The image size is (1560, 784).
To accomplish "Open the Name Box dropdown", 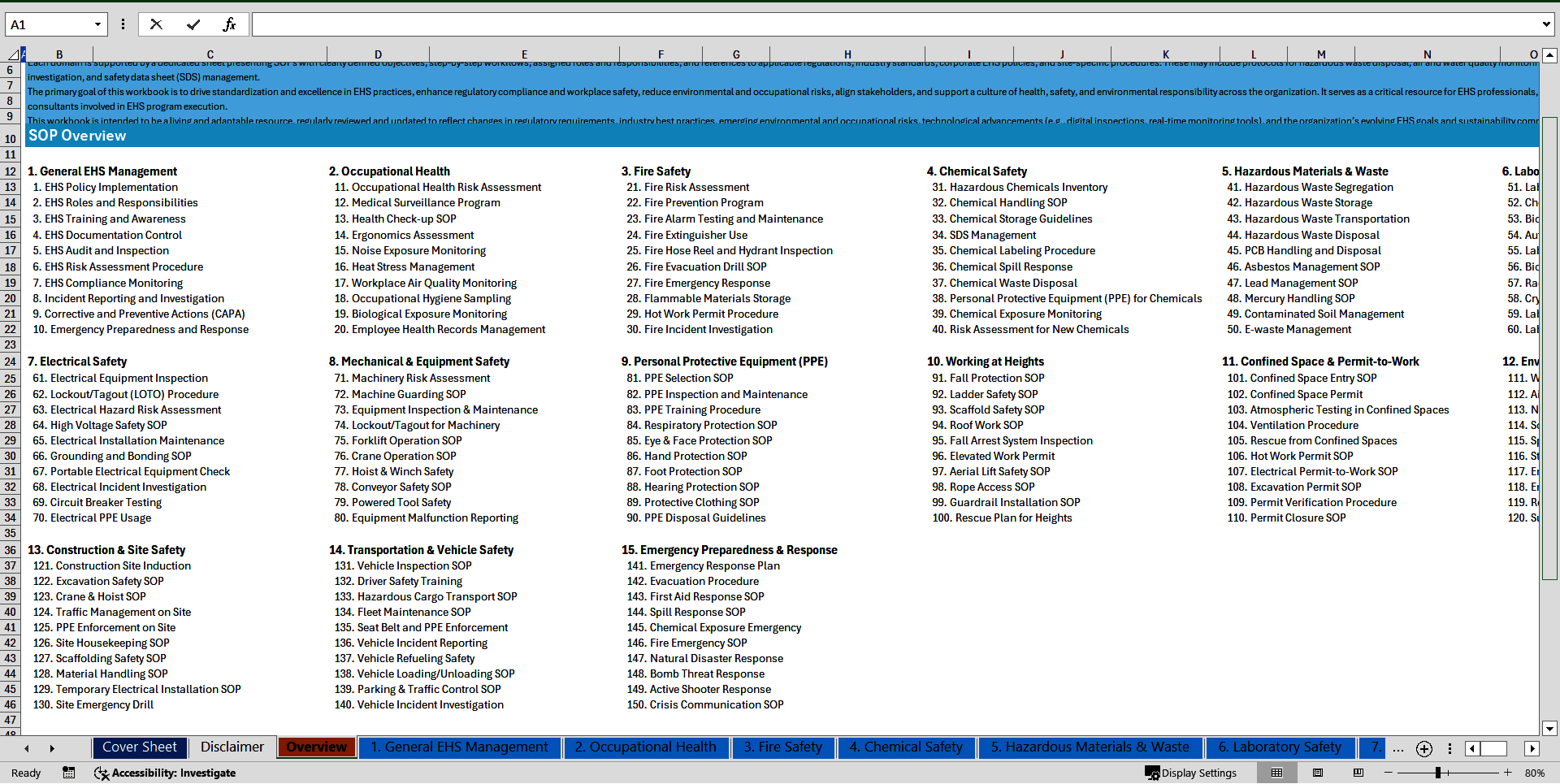I will point(97,24).
